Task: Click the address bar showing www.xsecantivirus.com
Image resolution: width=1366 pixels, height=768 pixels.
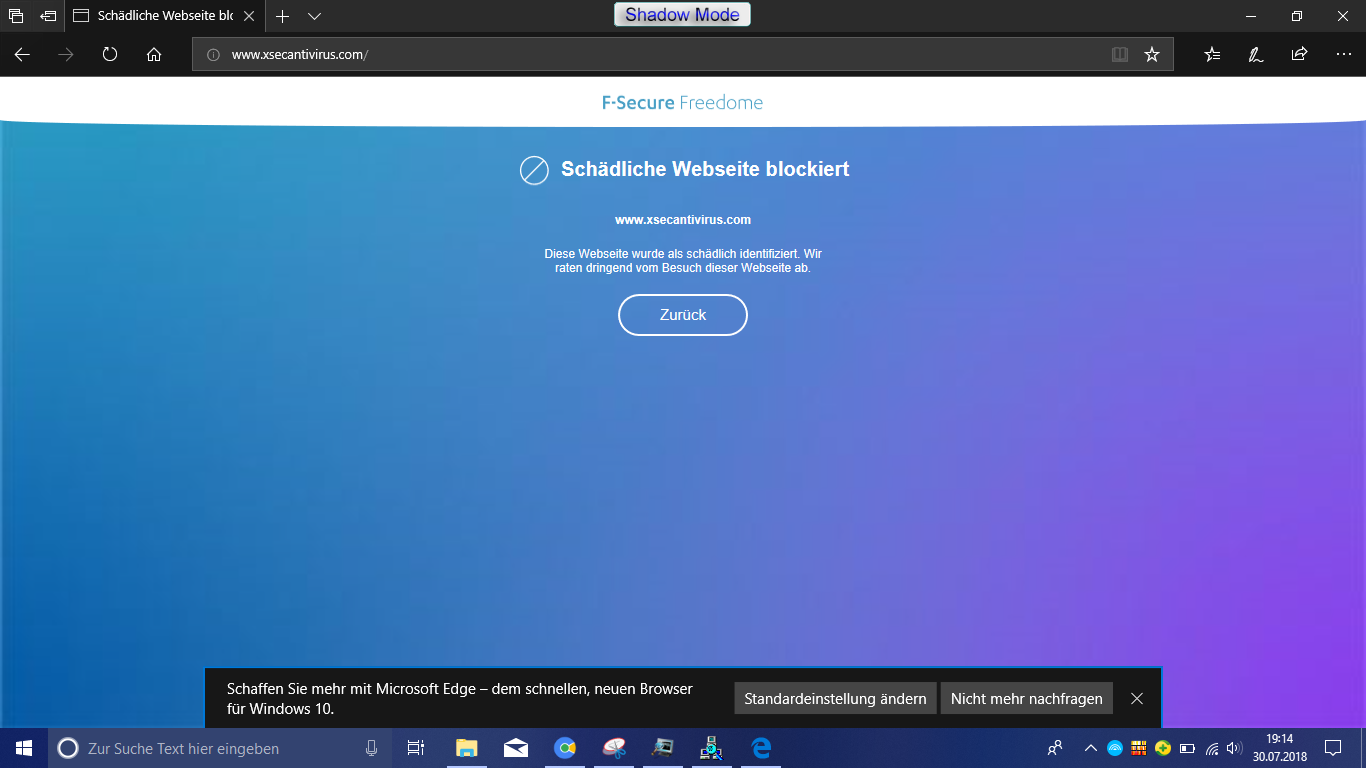Action: [x=683, y=55]
